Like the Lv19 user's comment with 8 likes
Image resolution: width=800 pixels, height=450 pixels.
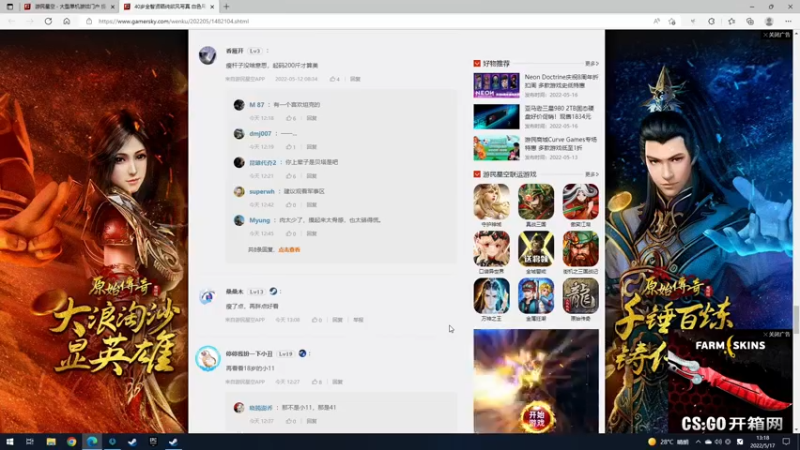tap(317, 382)
